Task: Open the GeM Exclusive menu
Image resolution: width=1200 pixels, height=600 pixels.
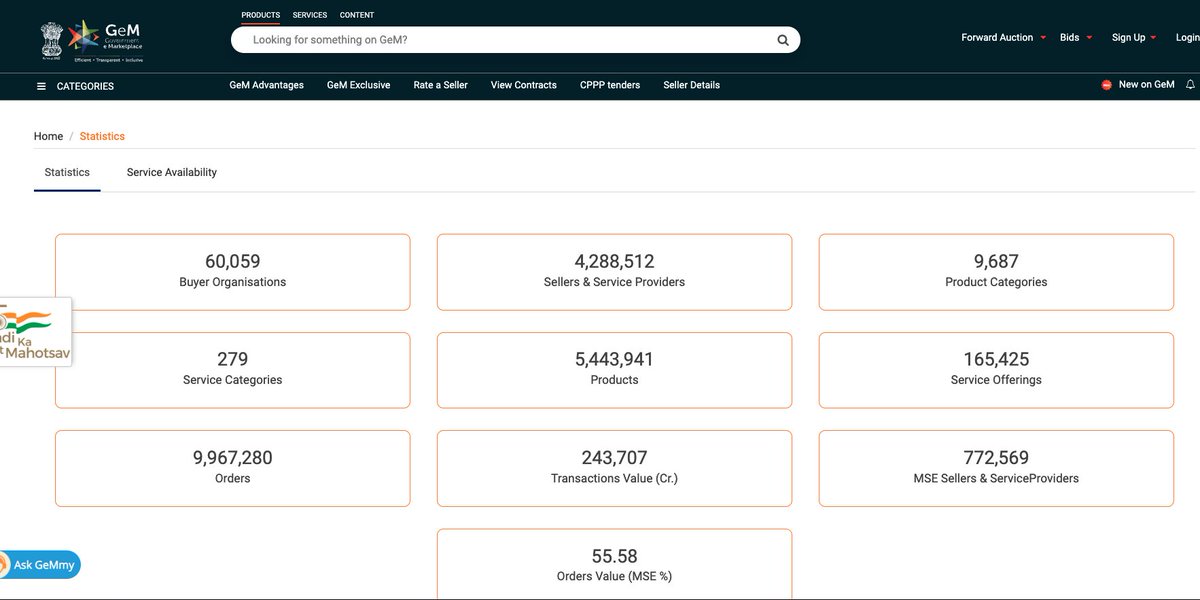Action: [x=358, y=85]
